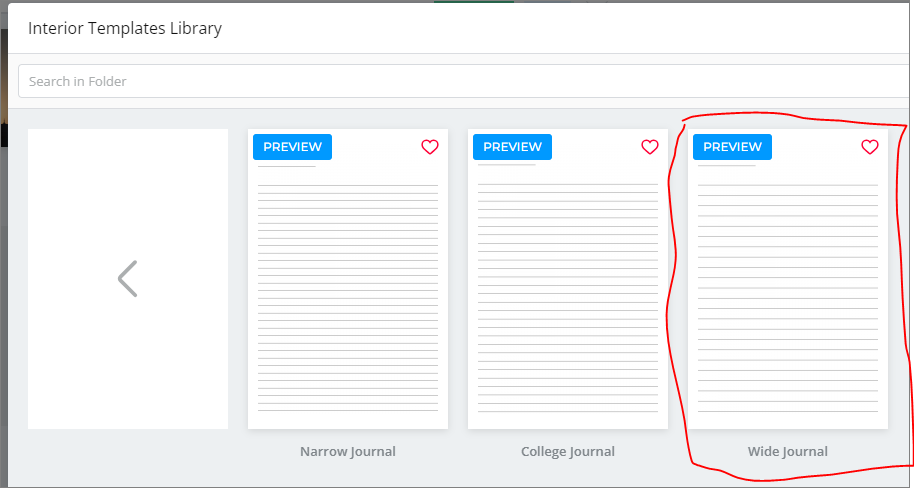Viewport: 914px width, 488px height.
Task: Click the bottom ruled line of Wide Journal page
Action: point(788,412)
